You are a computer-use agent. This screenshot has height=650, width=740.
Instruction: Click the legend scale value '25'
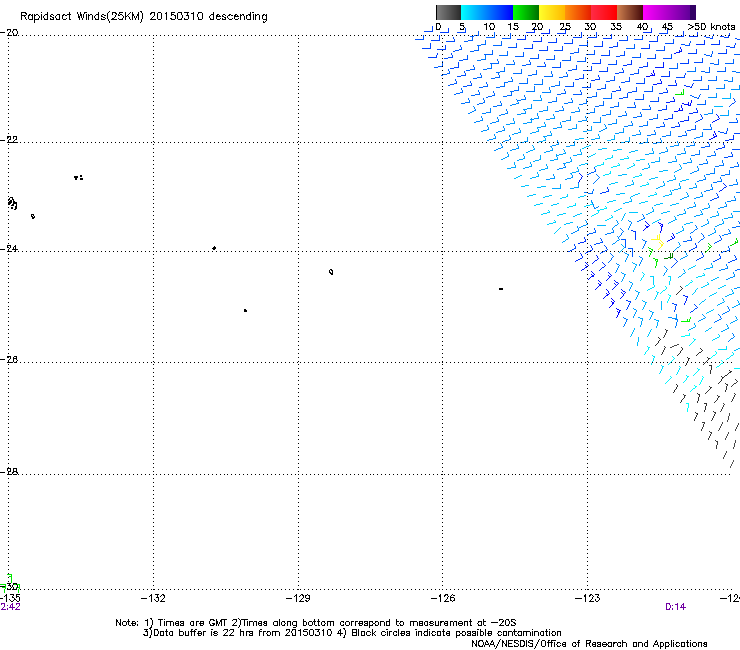click(565, 27)
